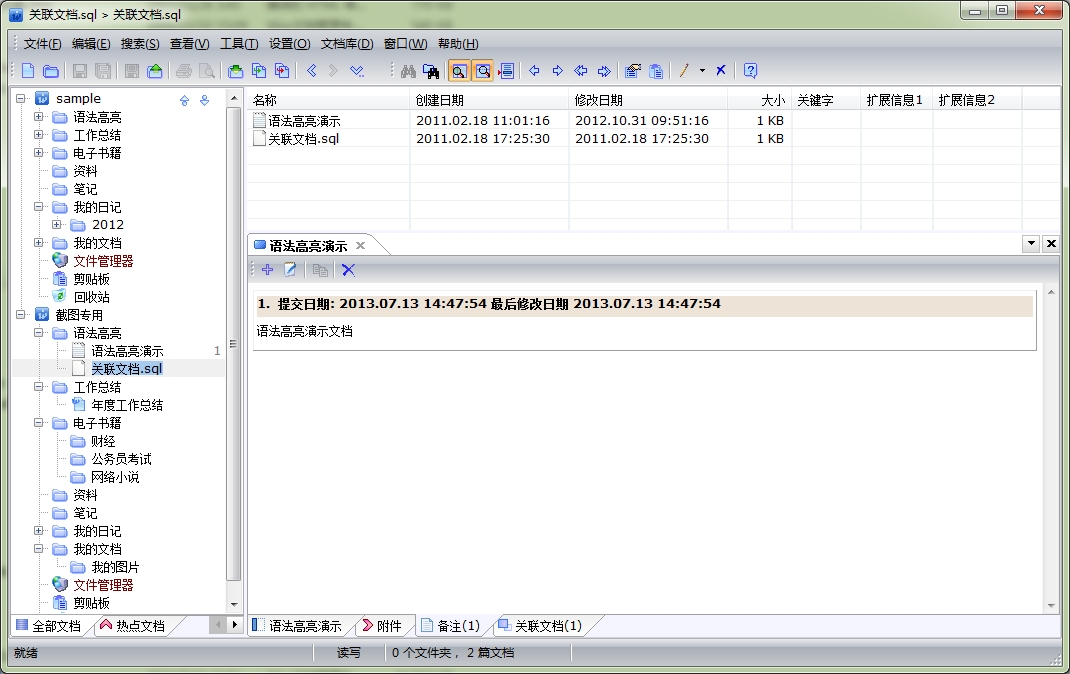The height and width of the screenshot is (674, 1070).
Task: Click the single blue right arrow icon
Action: (558, 71)
